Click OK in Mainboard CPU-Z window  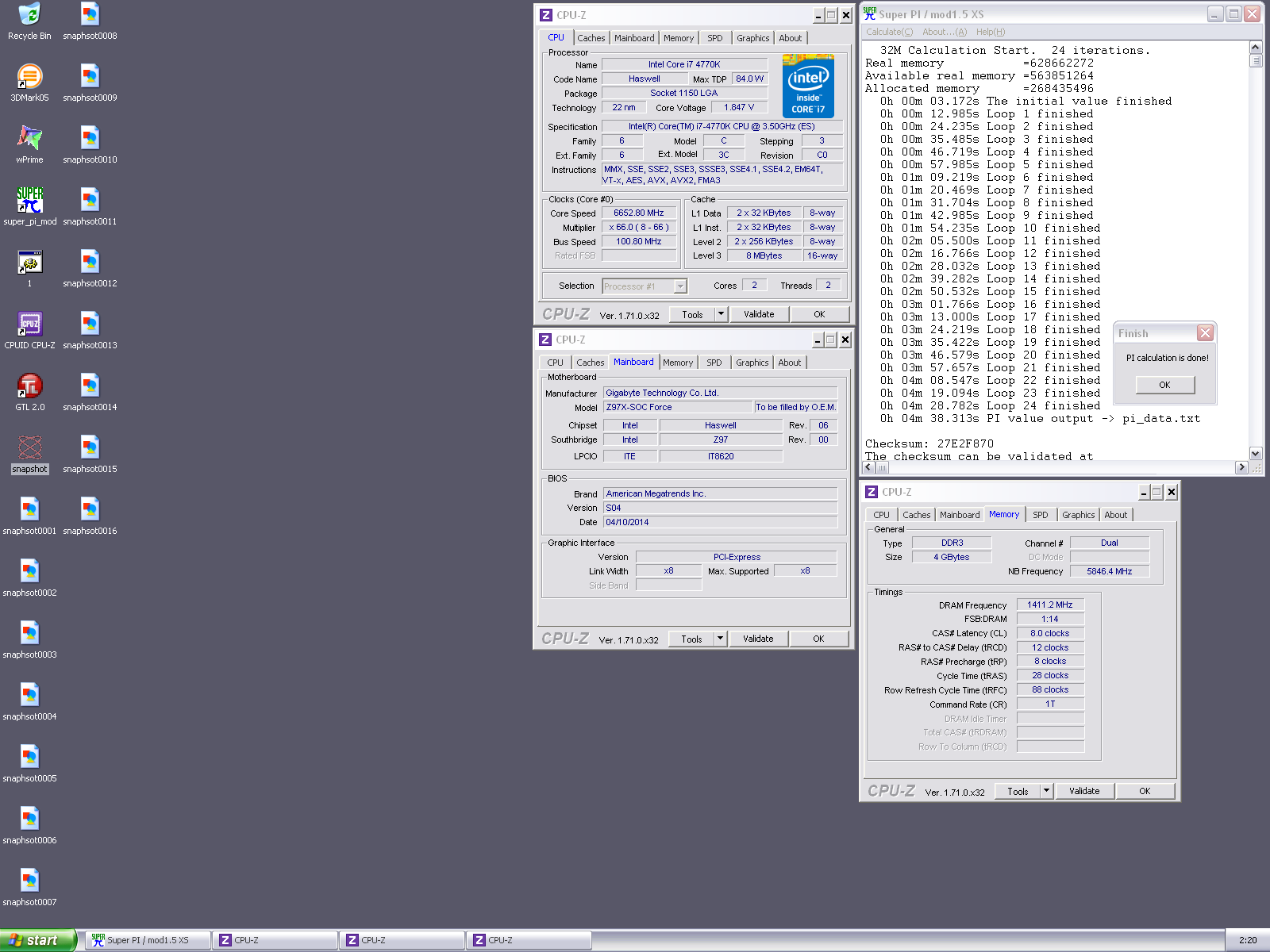pos(818,639)
